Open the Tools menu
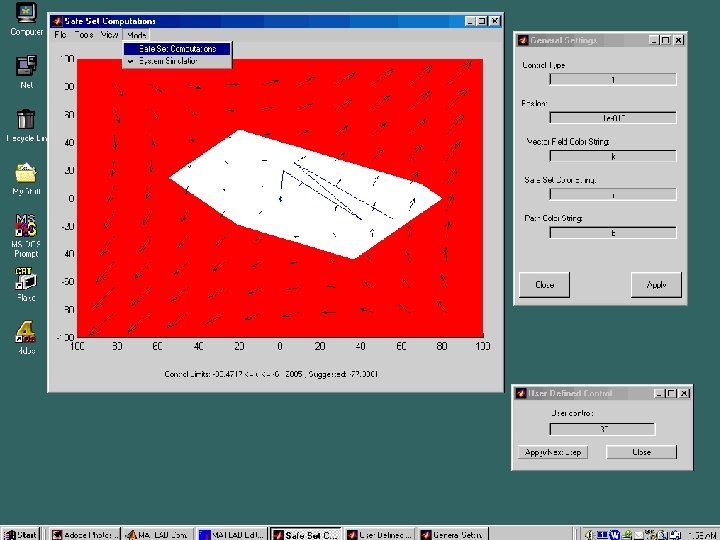The height and width of the screenshot is (540, 720). click(x=84, y=35)
